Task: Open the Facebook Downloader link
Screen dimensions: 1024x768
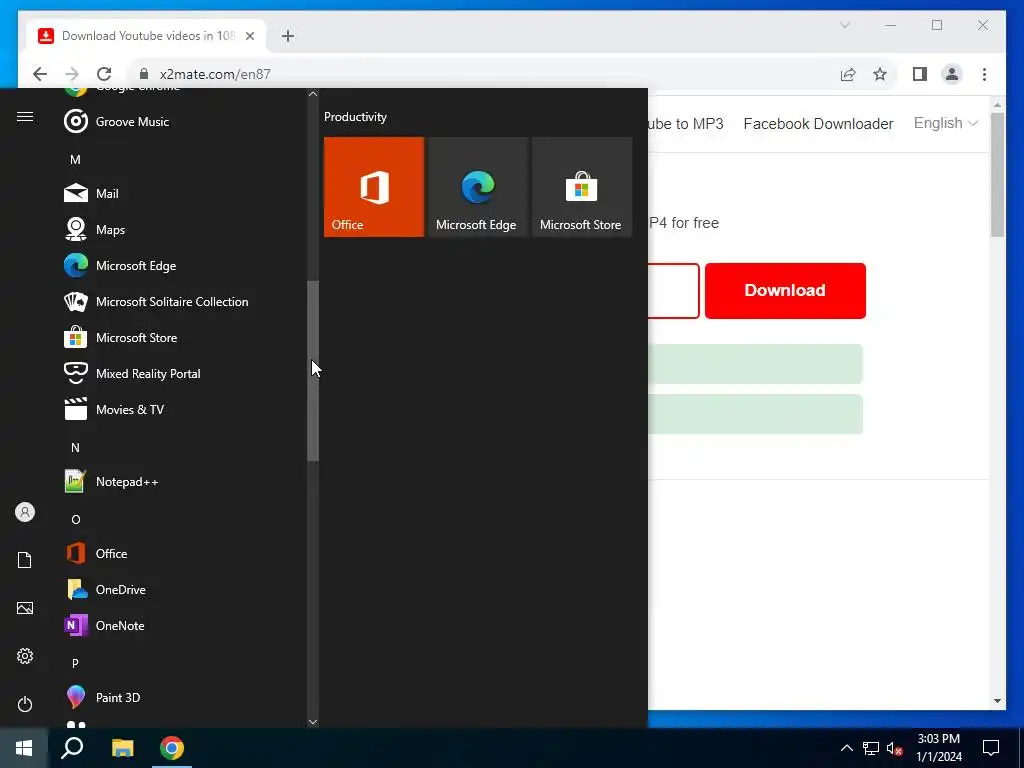Action: point(818,123)
